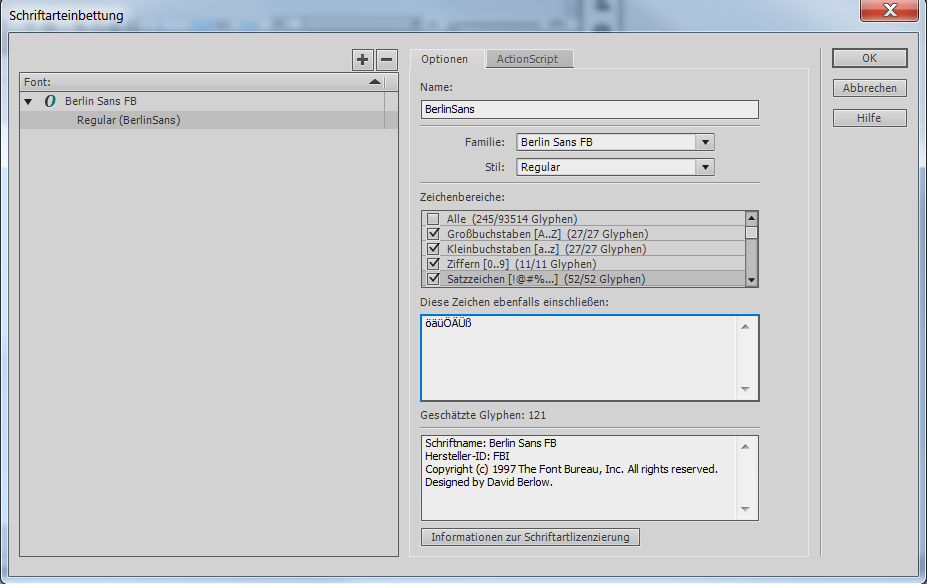Click the Schriftname: Berlin Sans FB line
This screenshot has height=584, width=927.
(x=491, y=443)
